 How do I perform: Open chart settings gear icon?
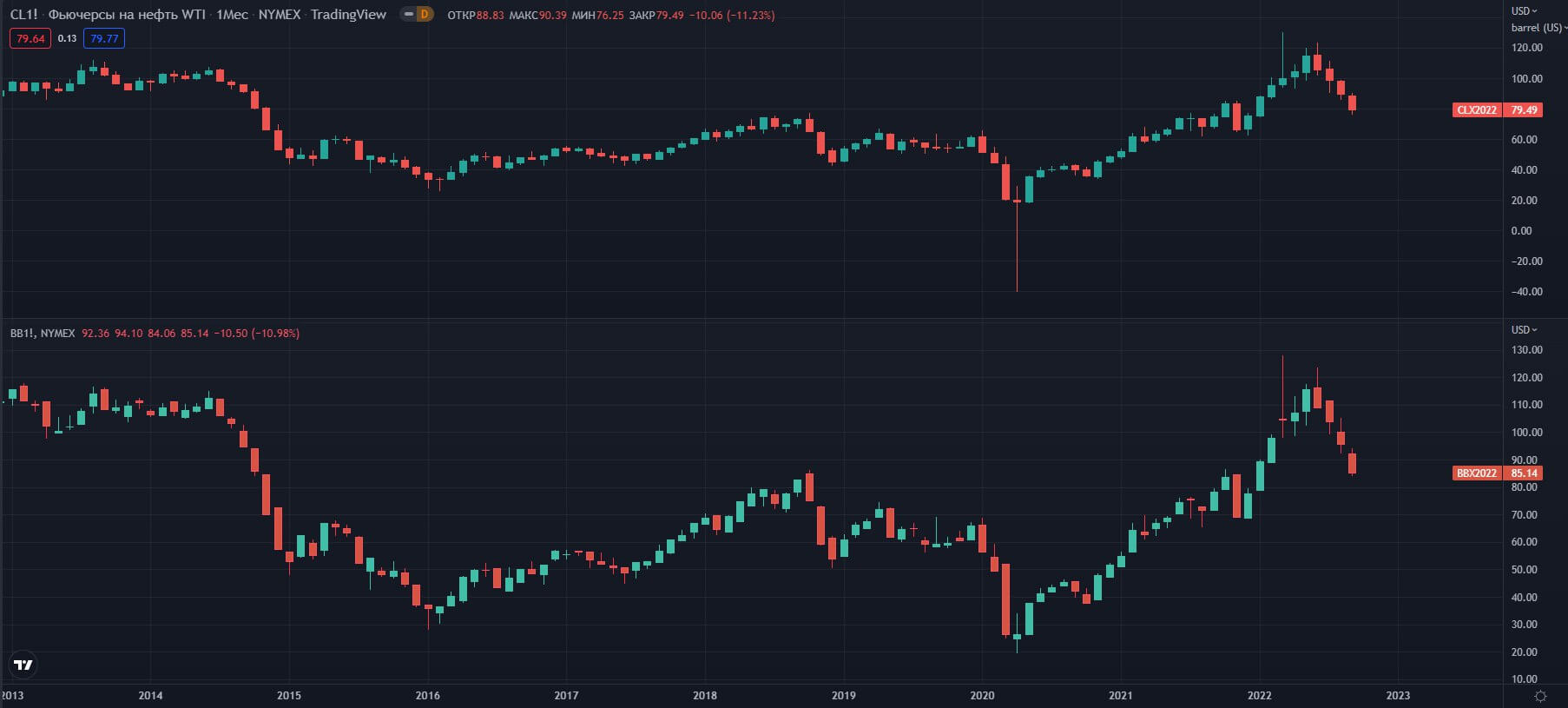[x=1540, y=696]
